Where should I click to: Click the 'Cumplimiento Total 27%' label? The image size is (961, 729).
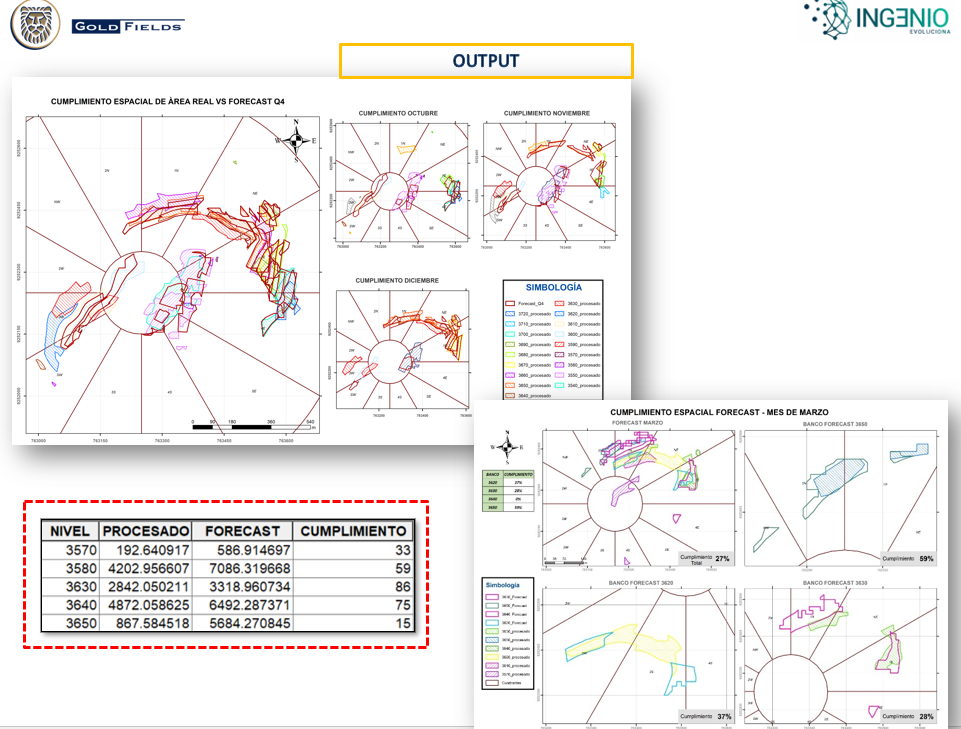pyautogui.click(x=705, y=559)
